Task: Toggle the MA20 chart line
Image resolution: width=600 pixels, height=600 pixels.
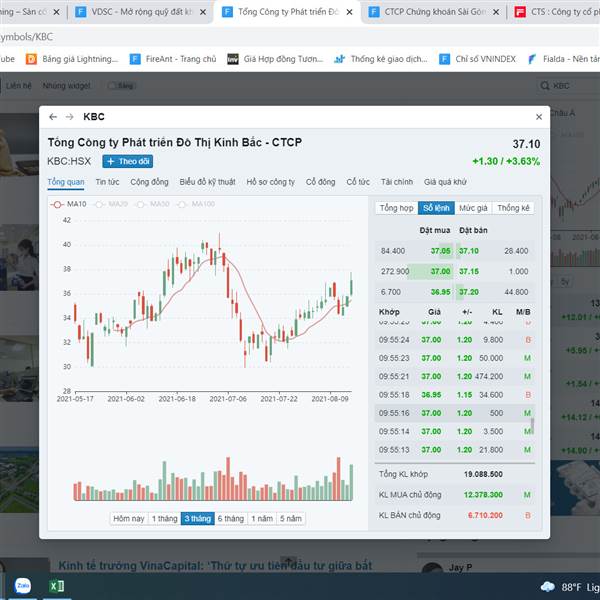Action: point(111,204)
